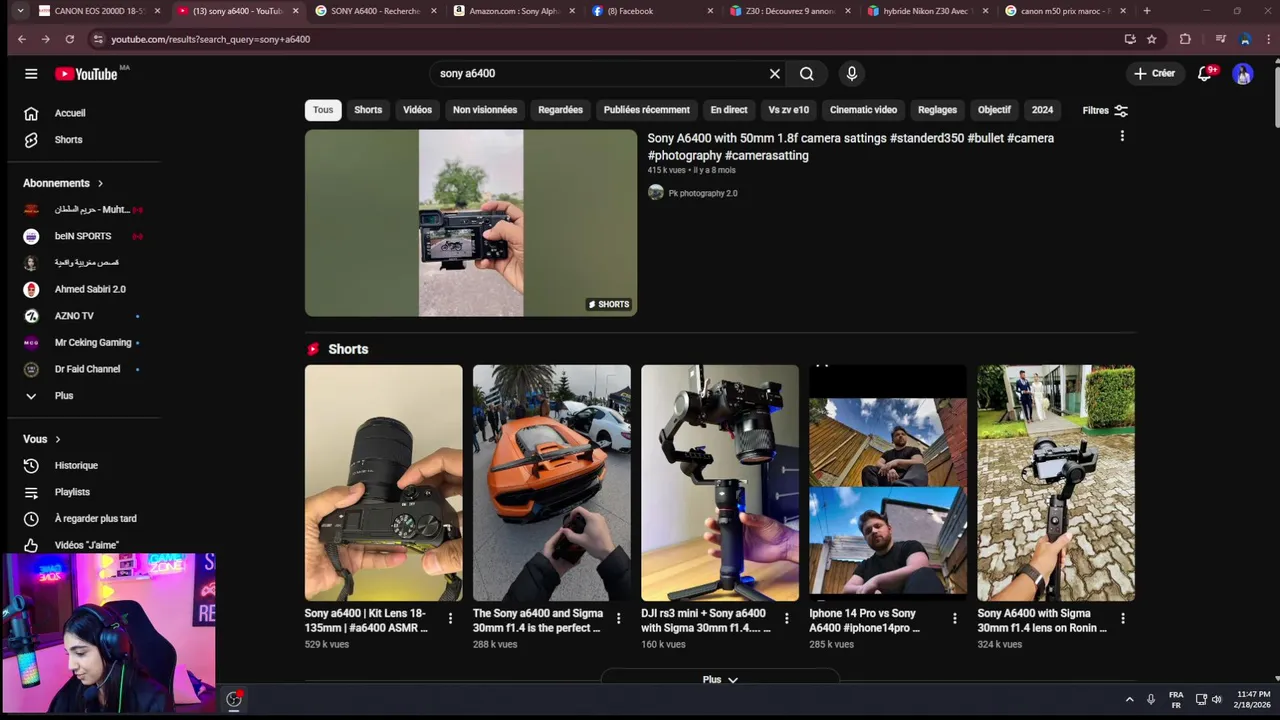Open options for Sony a6400 Kit Lens short
Image resolution: width=1280 pixels, height=720 pixels.
[x=450, y=619]
